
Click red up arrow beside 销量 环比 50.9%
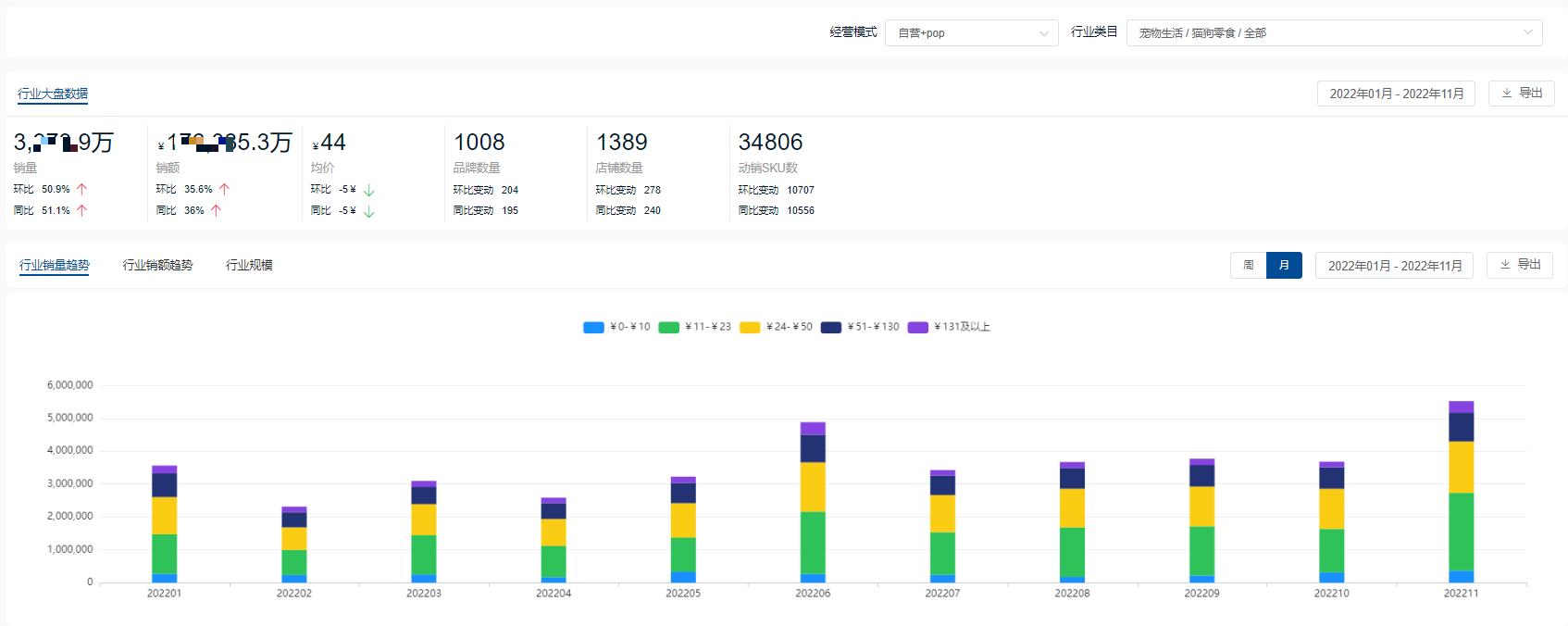[x=81, y=189]
